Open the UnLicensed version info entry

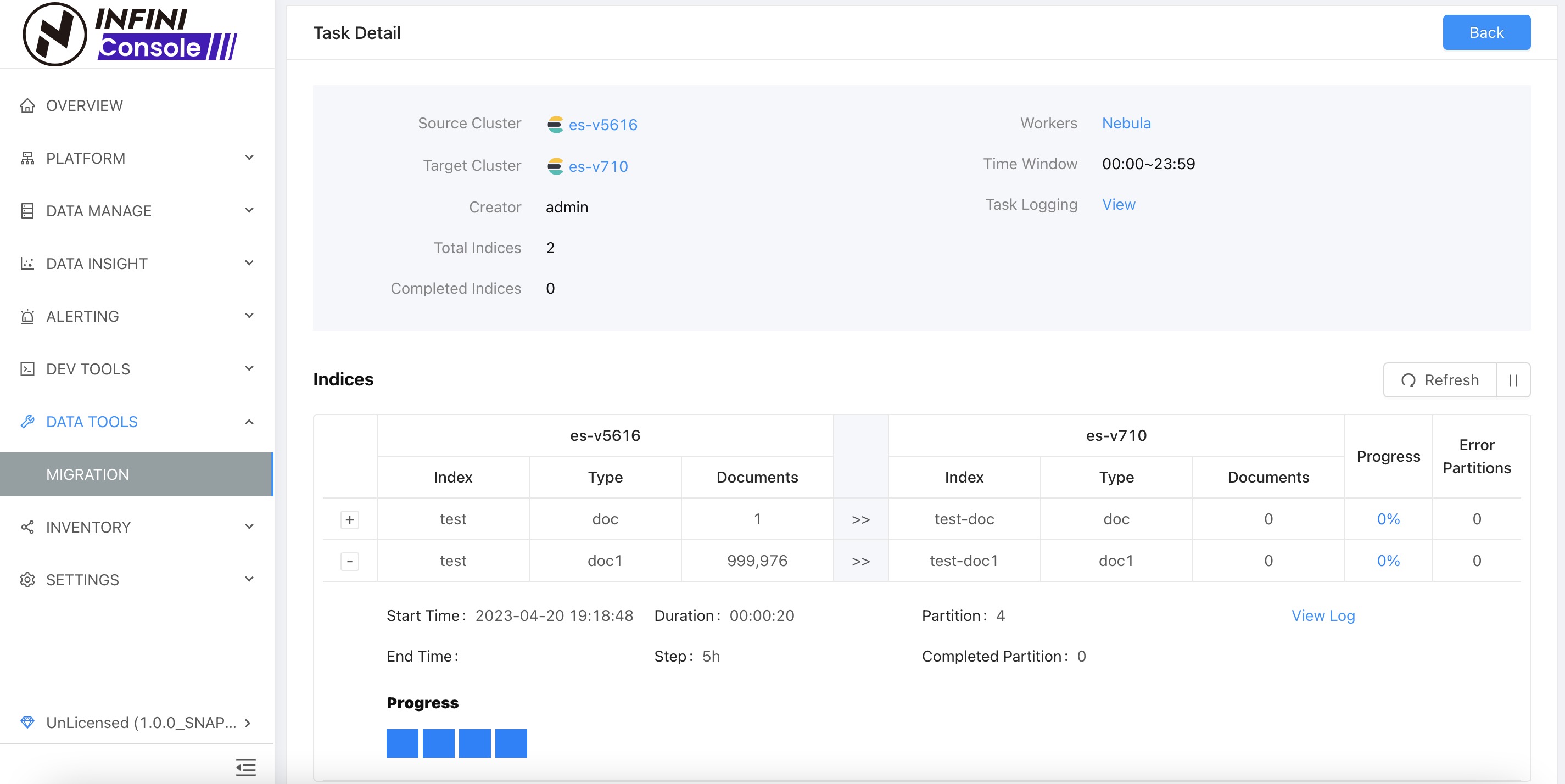pos(141,723)
